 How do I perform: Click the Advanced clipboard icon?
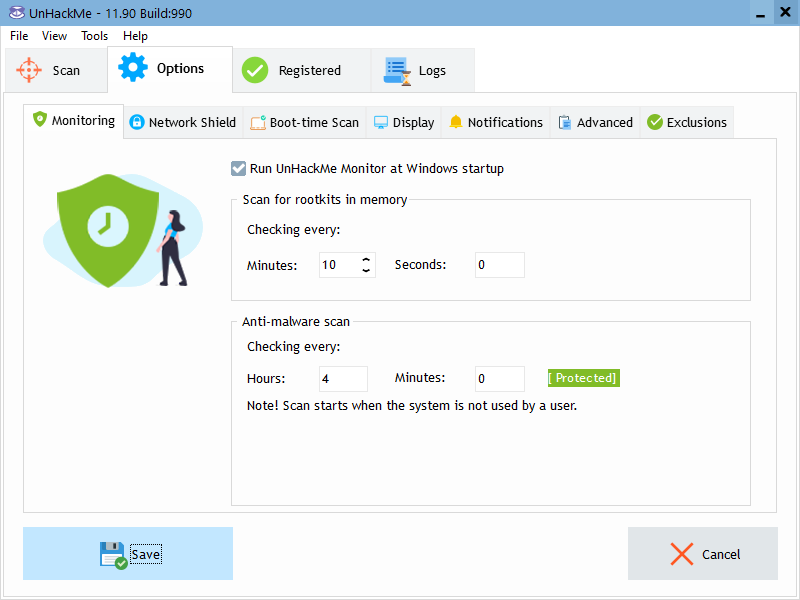coord(565,122)
